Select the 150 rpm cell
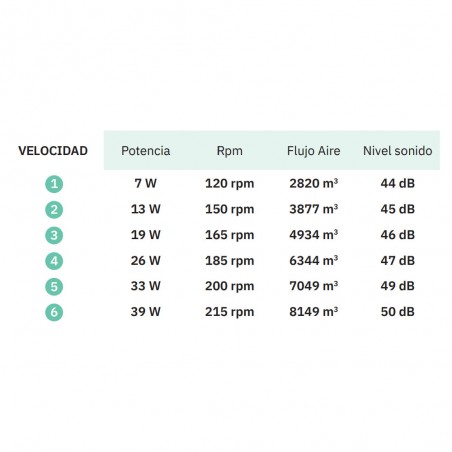This screenshot has height=452, width=452. [230, 209]
